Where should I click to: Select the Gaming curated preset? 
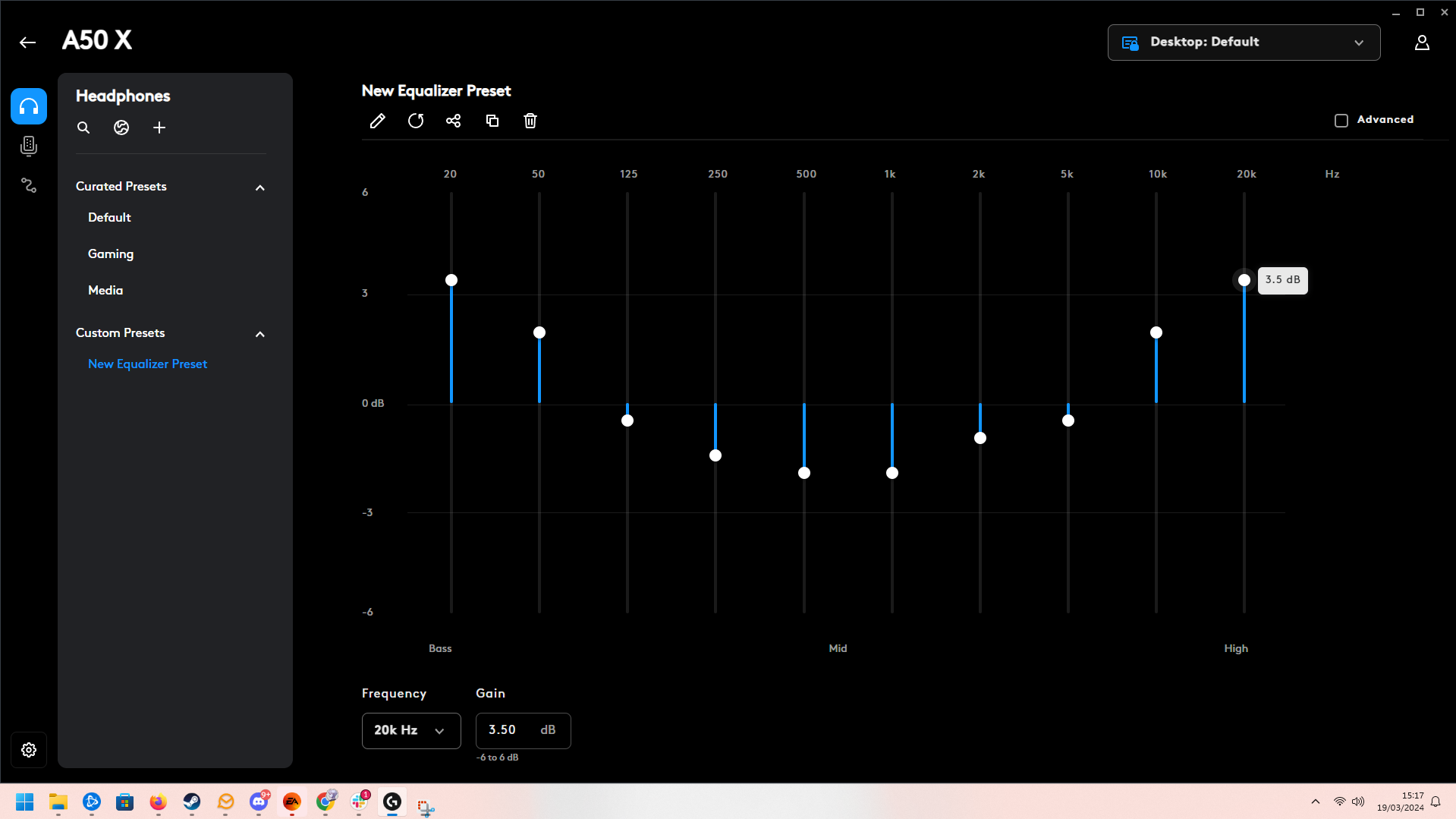tap(111, 254)
